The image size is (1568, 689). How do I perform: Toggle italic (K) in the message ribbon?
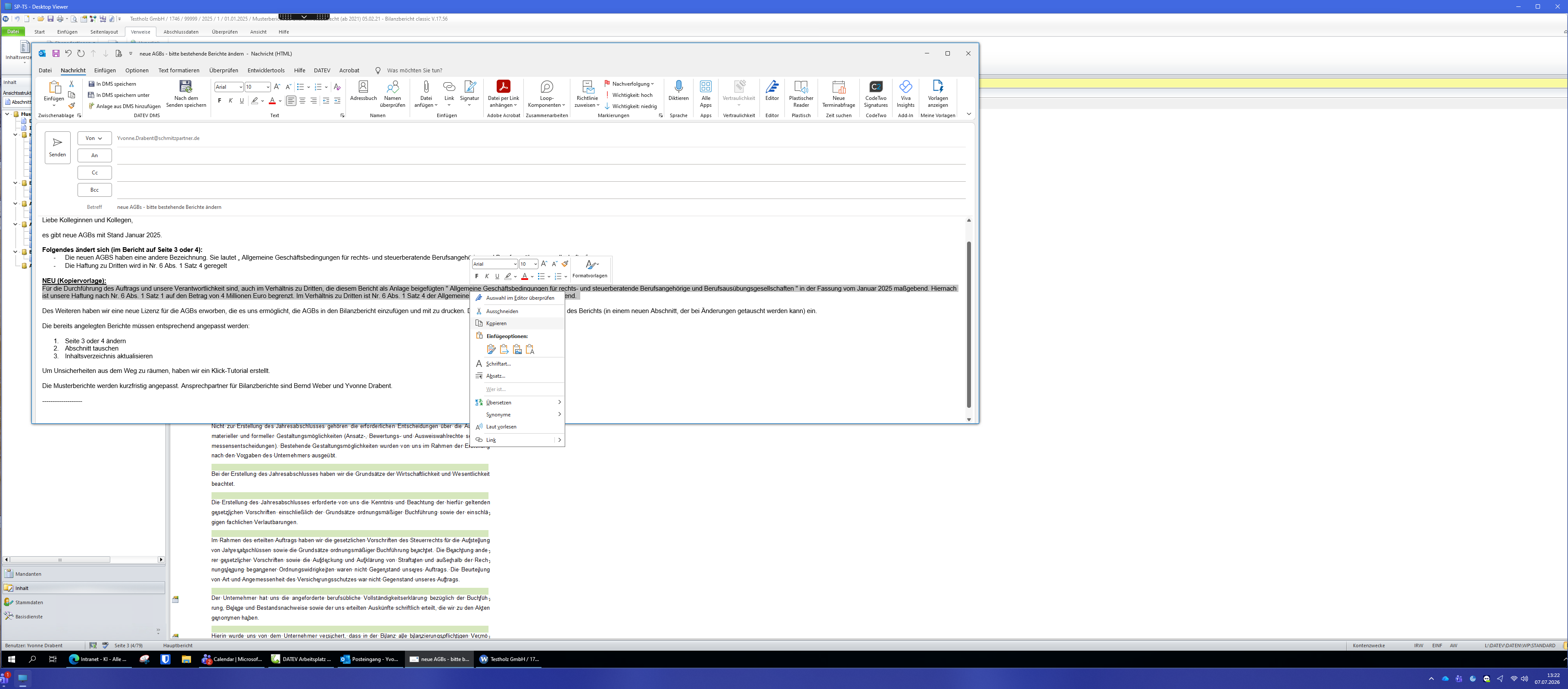click(x=231, y=100)
